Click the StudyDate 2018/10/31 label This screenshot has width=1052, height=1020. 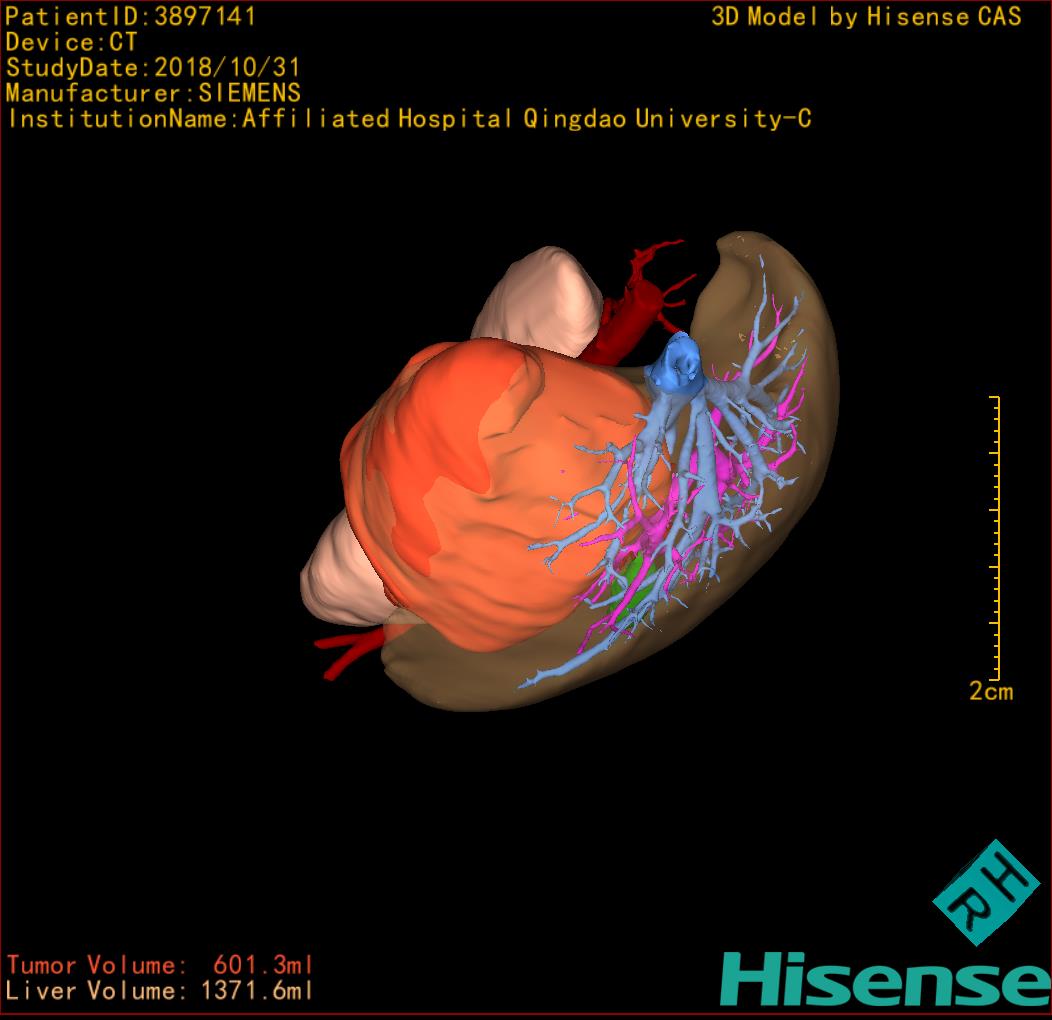[x=153, y=68]
